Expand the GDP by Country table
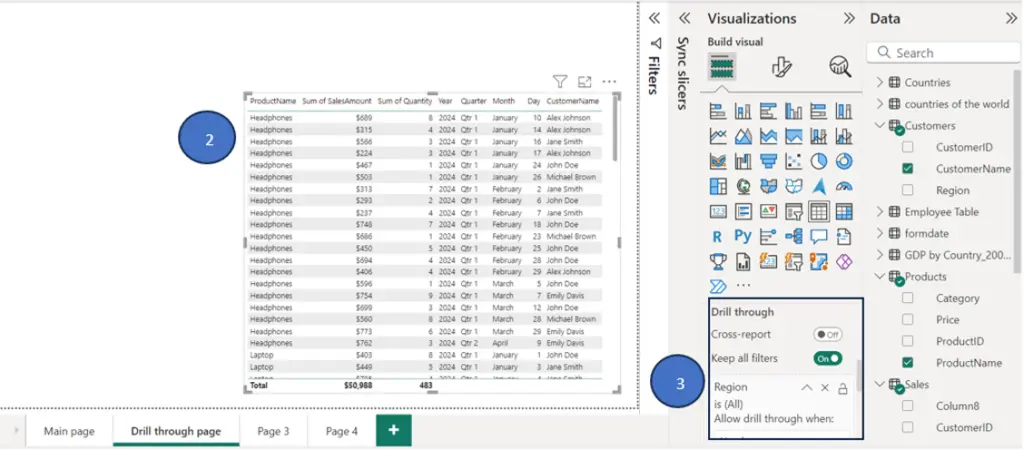Image resolution: width=1024 pixels, height=450 pixels. click(x=879, y=255)
